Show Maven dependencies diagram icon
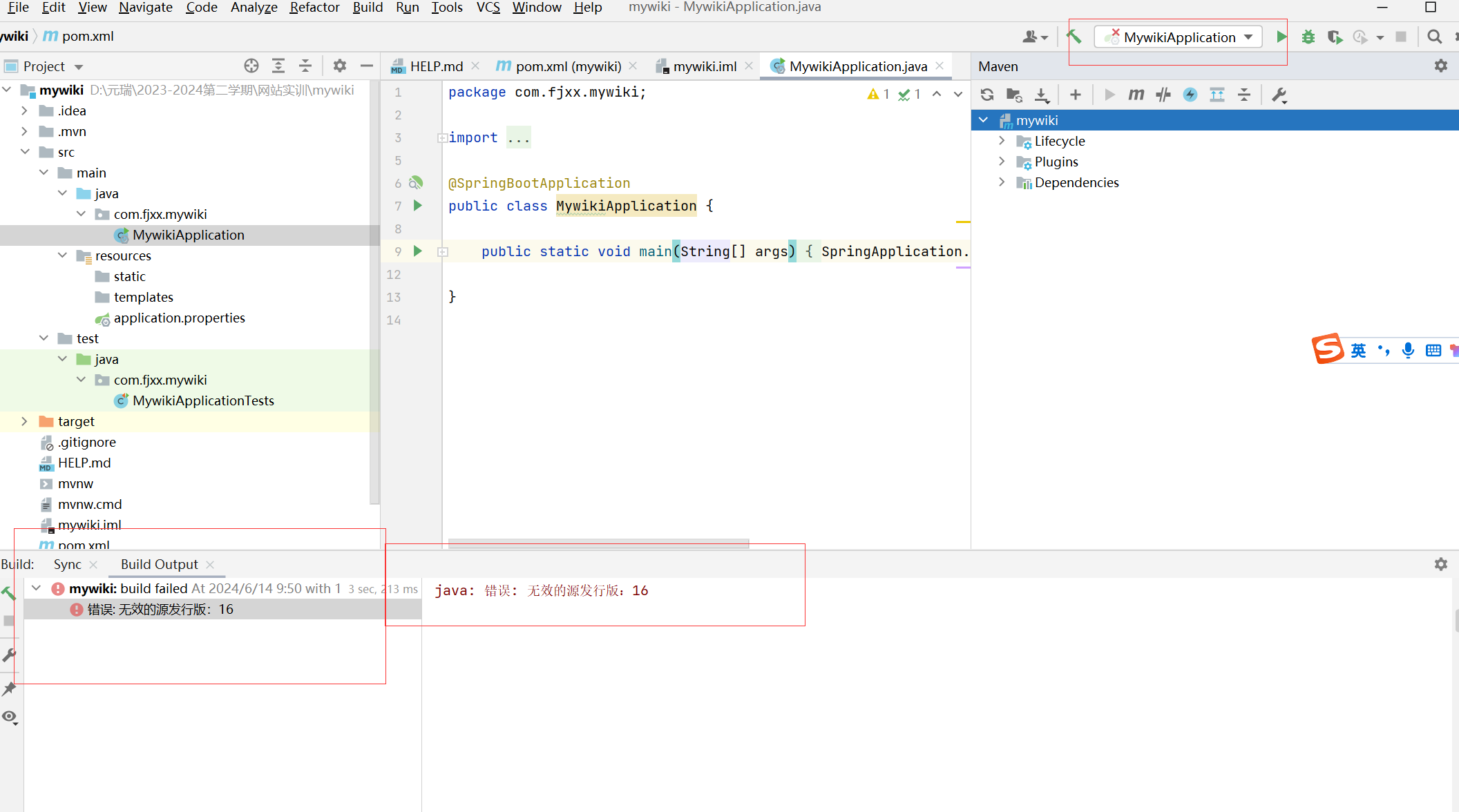 (x=1217, y=95)
